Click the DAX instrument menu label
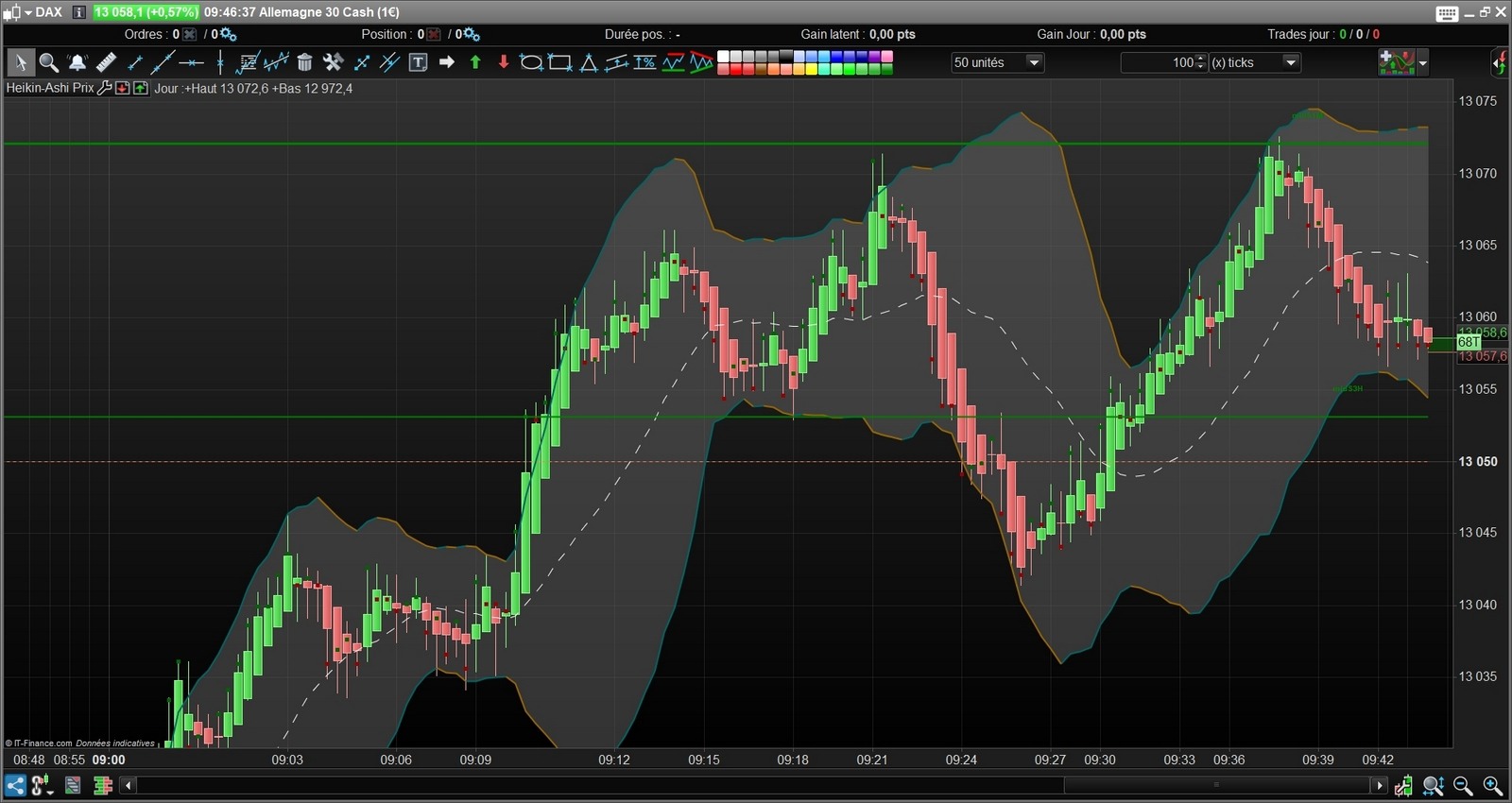The image size is (1512, 803). click(48, 12)
